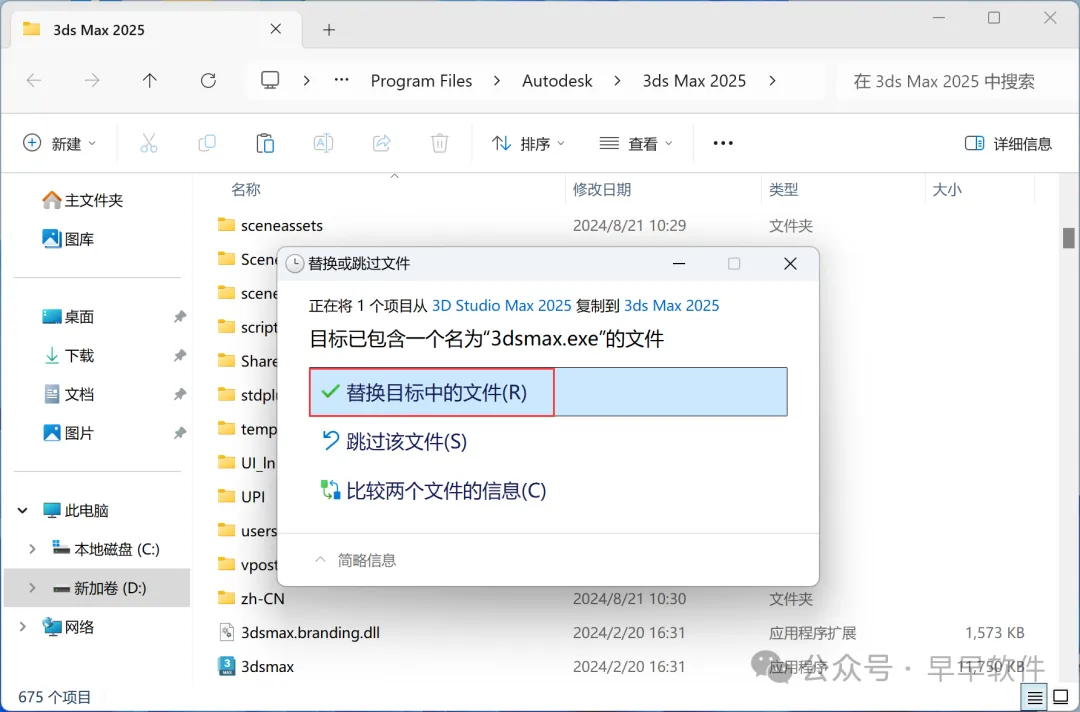The image size is (1080, 712).
Task: Expand 新加卷 (D:) in the tree
Action: point(32,588)
